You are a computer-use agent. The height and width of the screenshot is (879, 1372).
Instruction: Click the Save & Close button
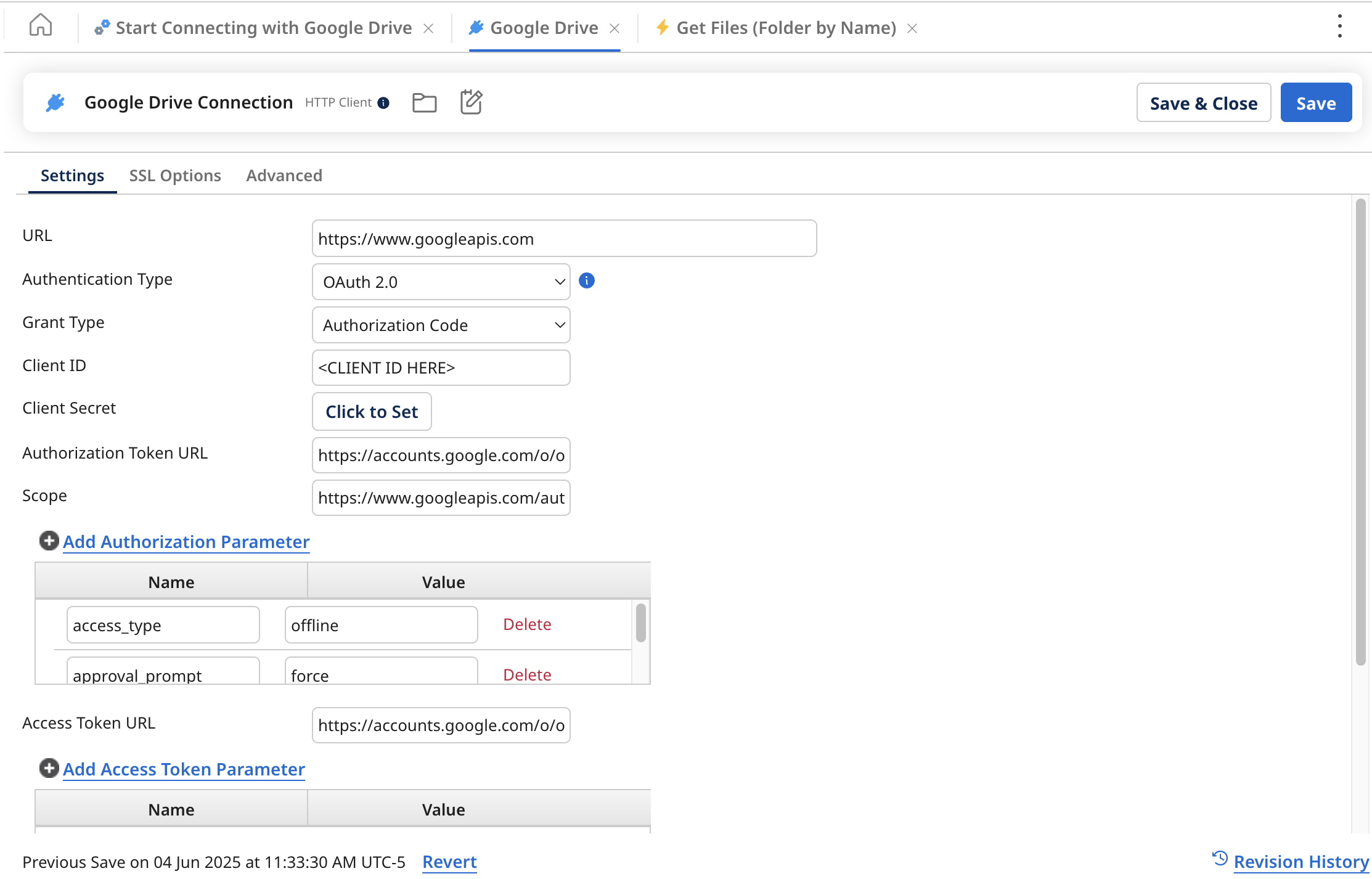1203,103
